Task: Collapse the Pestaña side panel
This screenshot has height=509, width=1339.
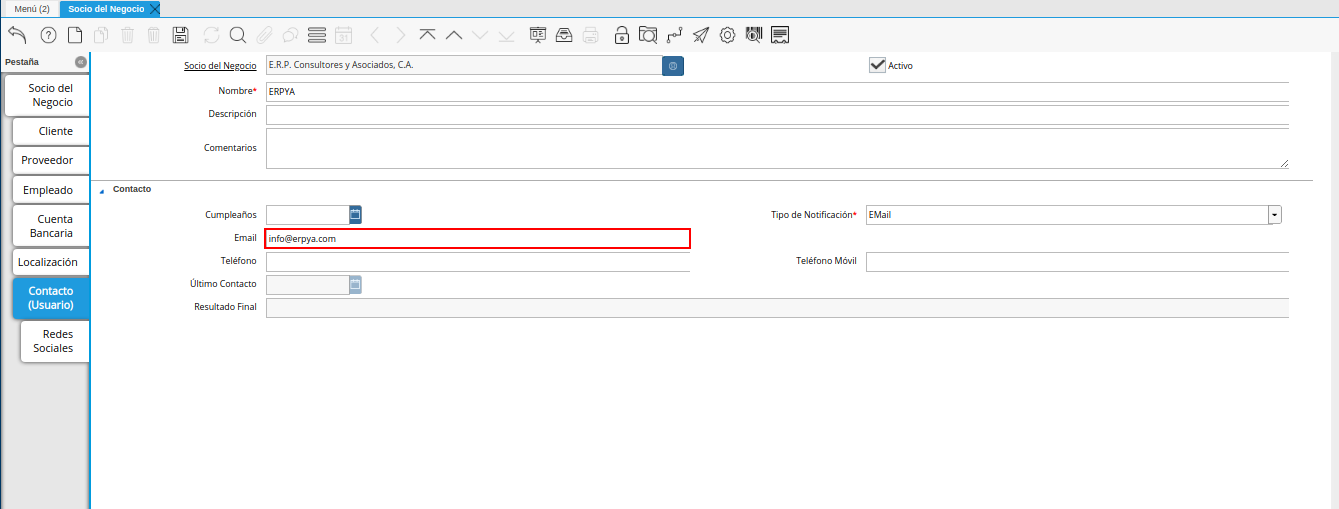Action: coord(81,62)
